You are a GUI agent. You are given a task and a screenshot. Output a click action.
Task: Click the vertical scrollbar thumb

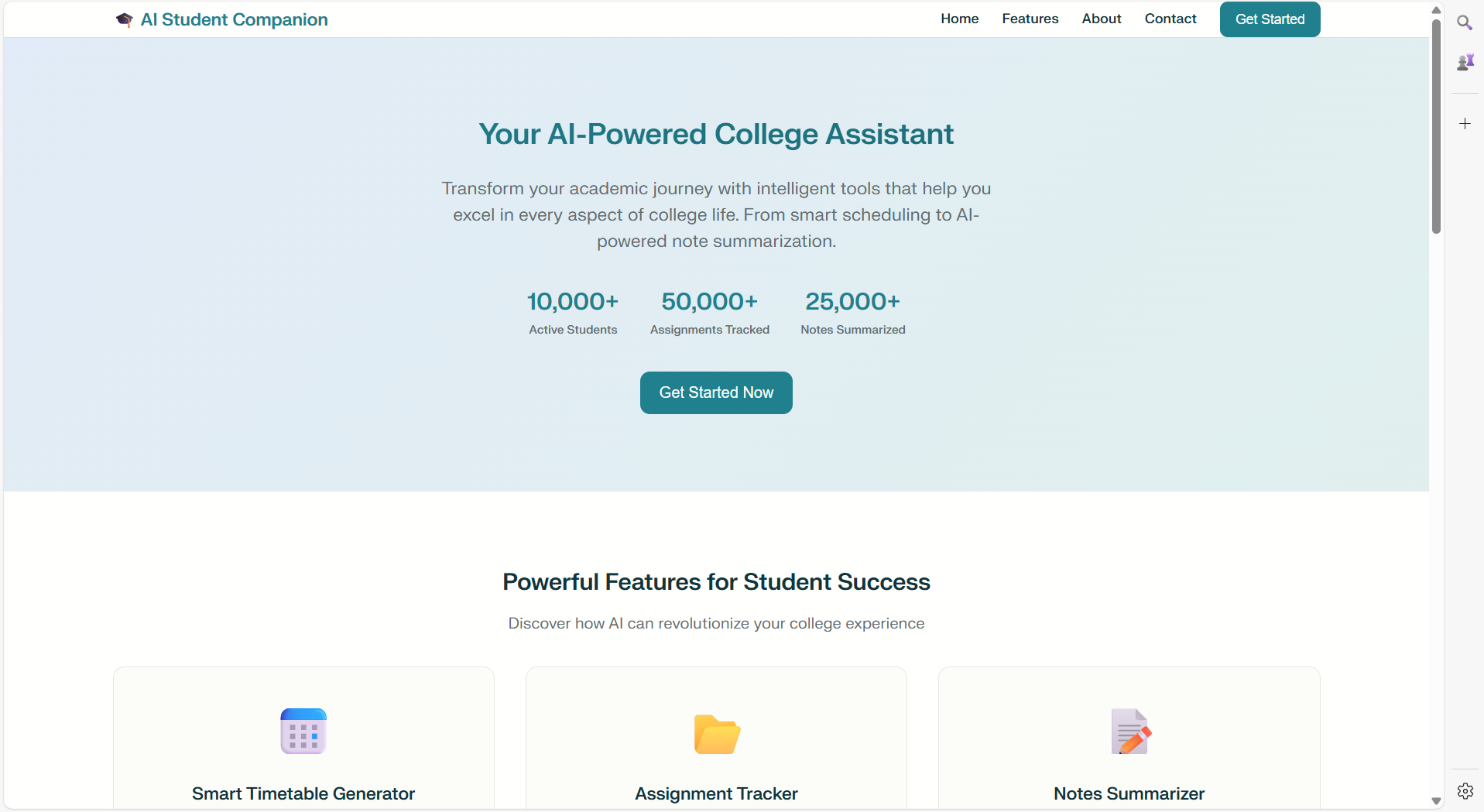coord(1436,125)
